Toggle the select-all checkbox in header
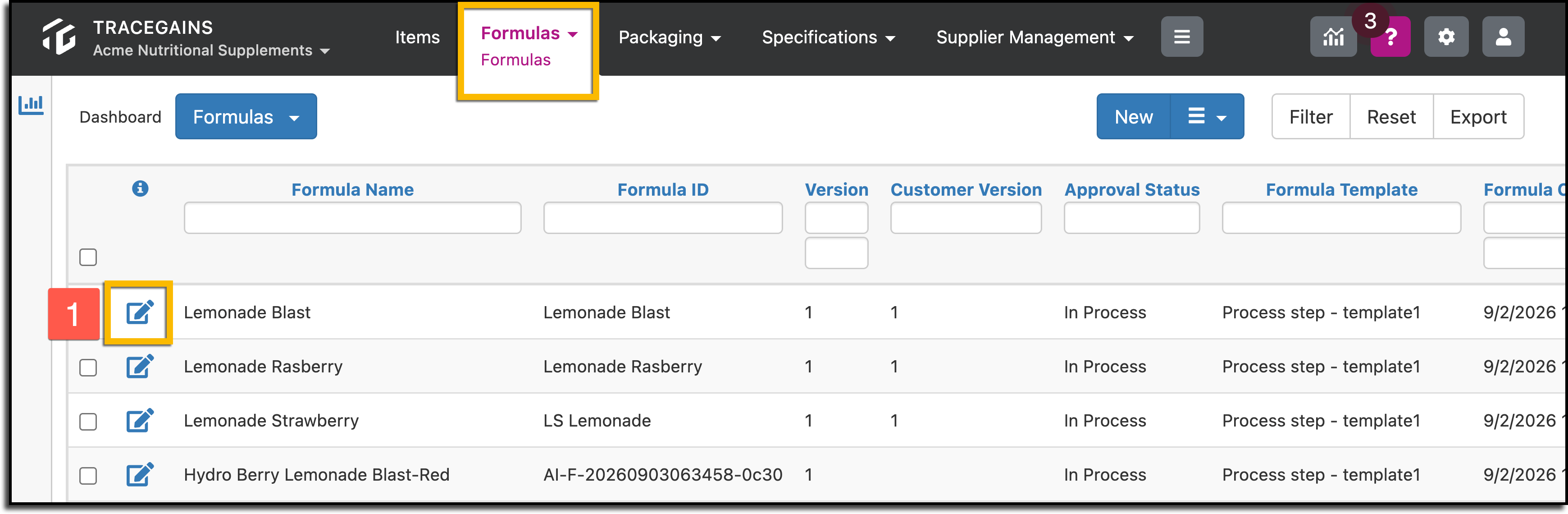Image resolution: width=1568 pixels, height=514 pixels. point(88,257)
